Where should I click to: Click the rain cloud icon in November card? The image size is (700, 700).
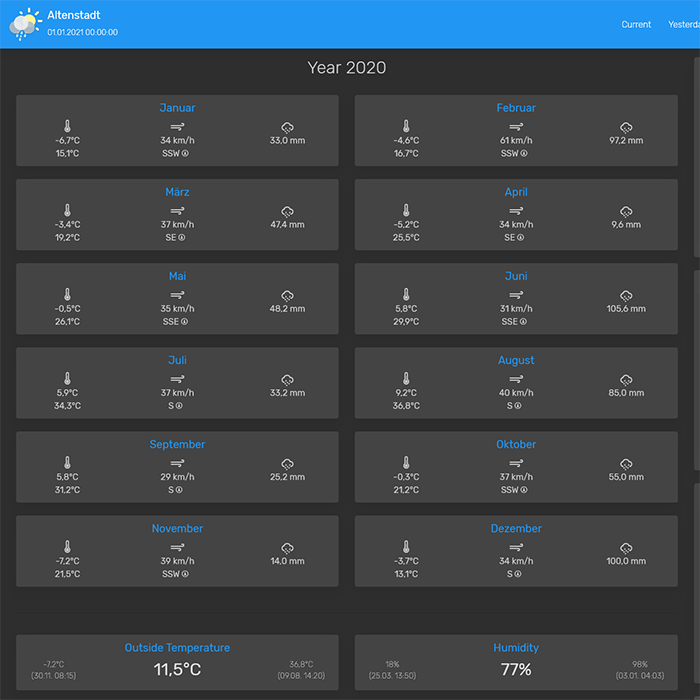[x=288, y=548]
